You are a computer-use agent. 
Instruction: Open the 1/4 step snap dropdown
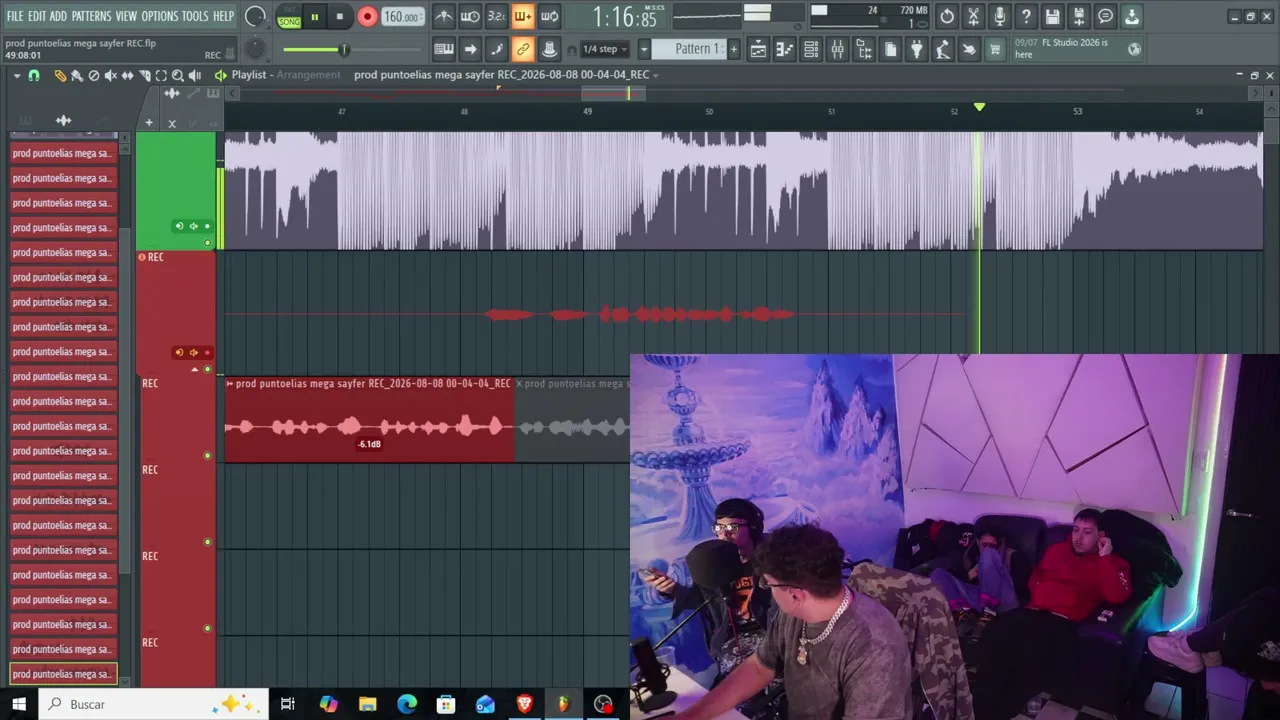point(605,49)
